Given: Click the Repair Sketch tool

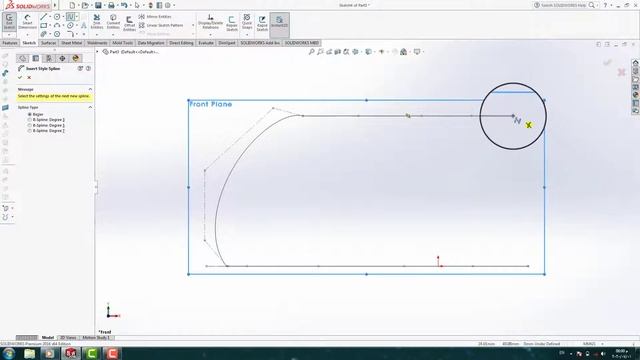Looking at the screenshot, I should coord(232,24).
